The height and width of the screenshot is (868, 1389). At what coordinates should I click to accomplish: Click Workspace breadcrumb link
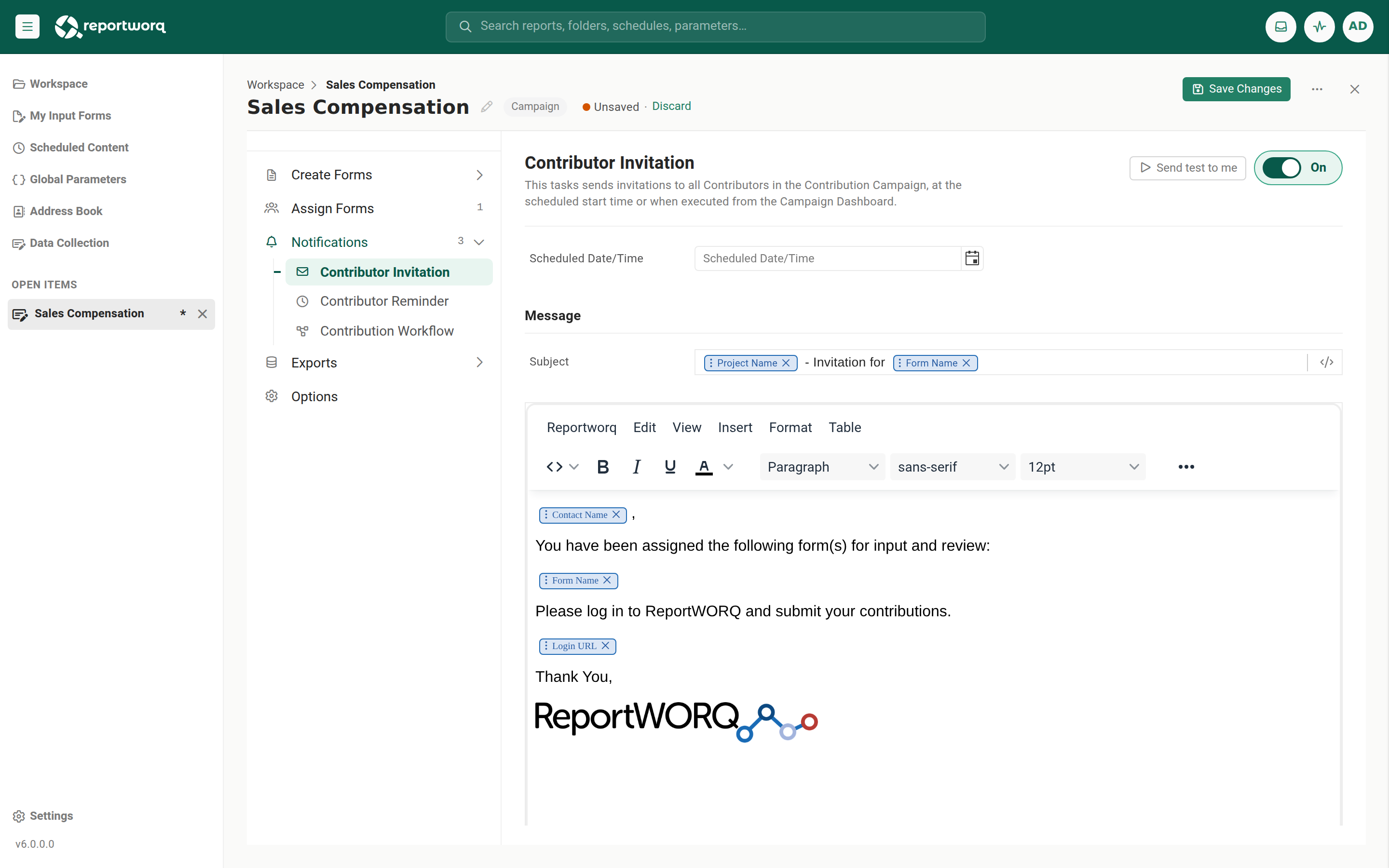[275, 84]
